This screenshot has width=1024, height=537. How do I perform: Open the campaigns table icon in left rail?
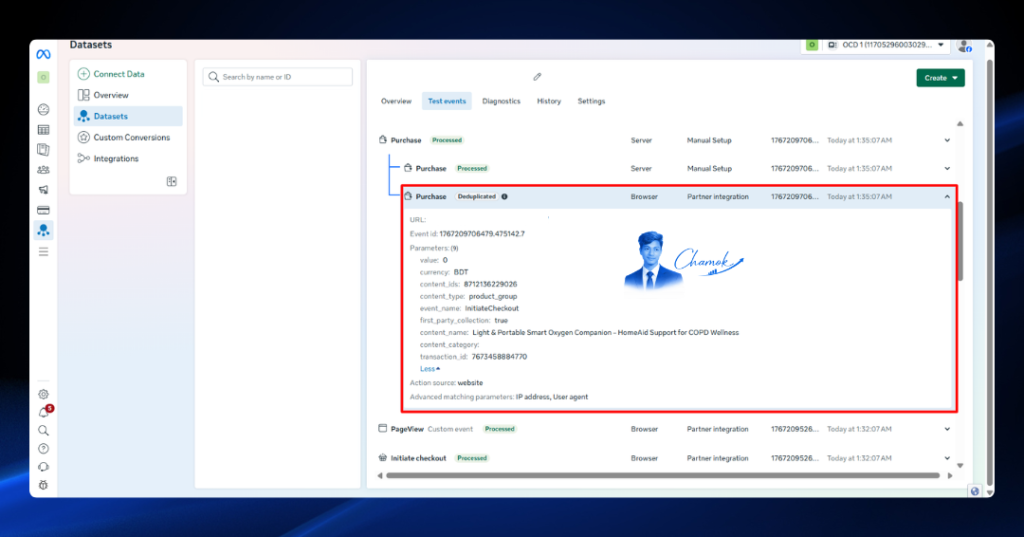coord(43,129)
